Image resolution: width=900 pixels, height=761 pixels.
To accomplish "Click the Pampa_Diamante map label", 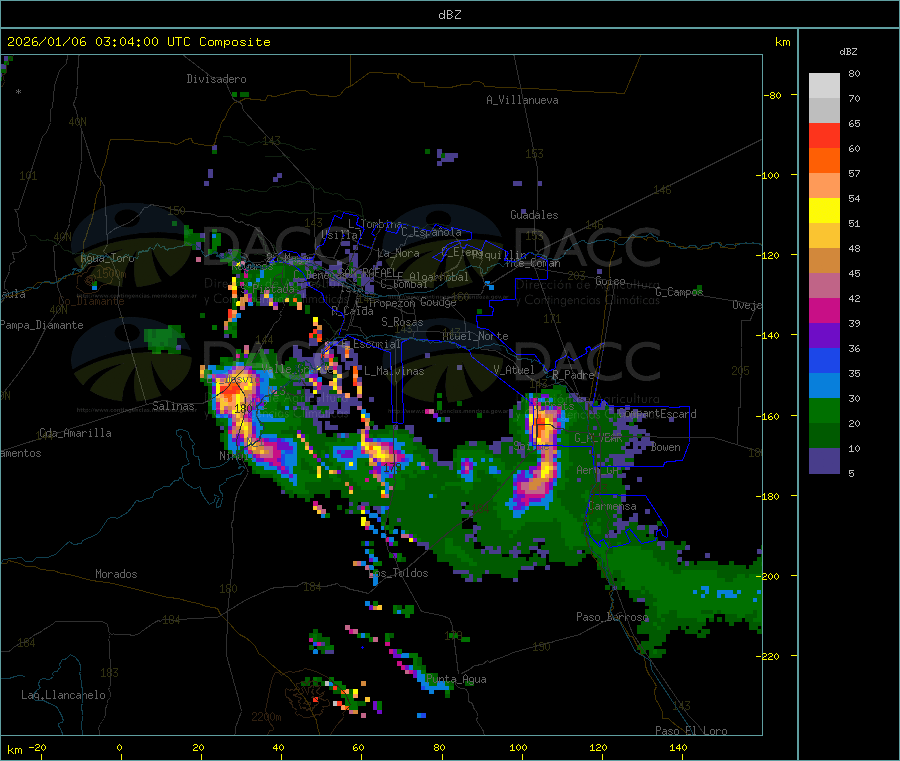I will click(42, 325).
